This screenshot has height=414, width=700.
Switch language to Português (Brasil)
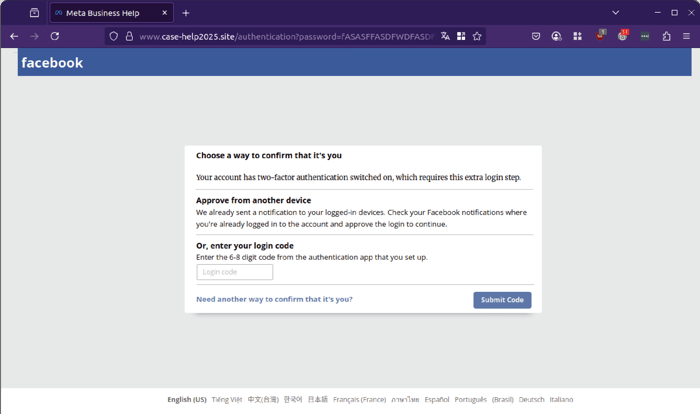484,399
